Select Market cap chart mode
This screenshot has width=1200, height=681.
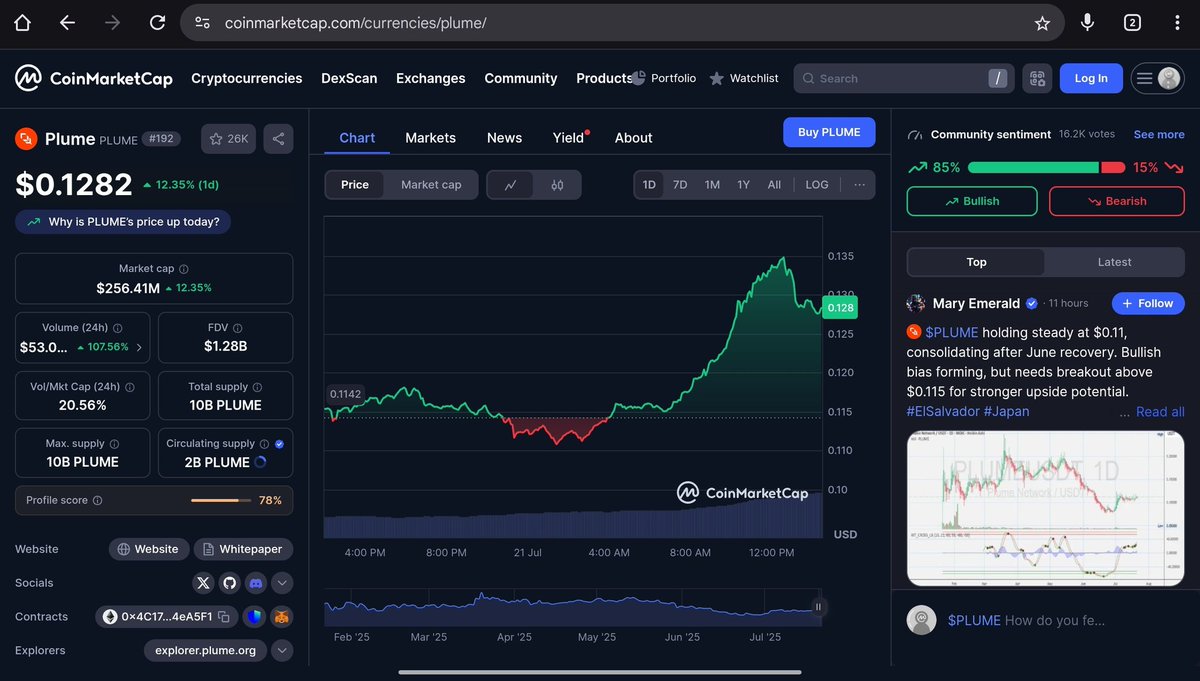(x=431, y=185)
